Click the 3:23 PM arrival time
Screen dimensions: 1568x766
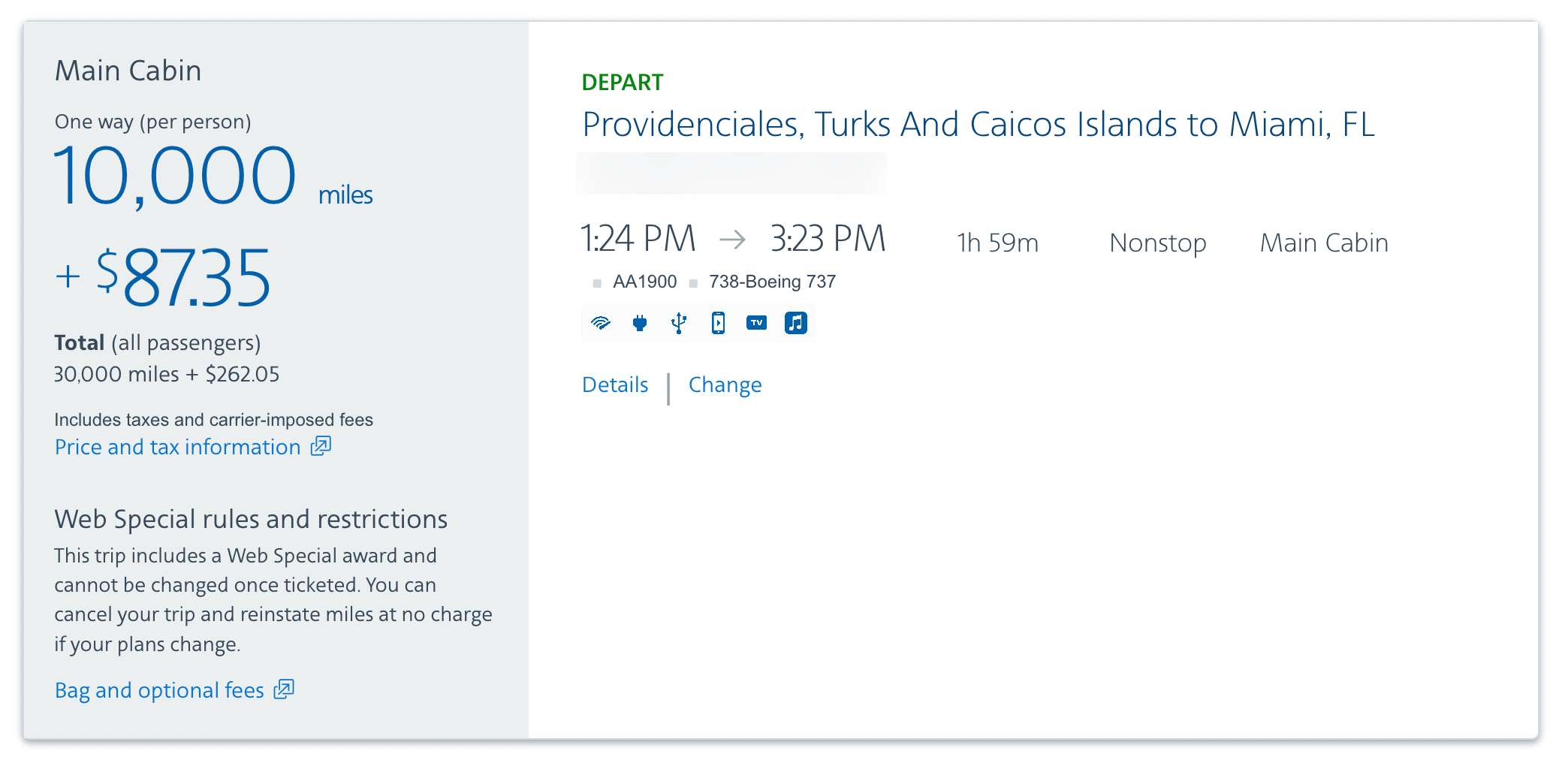coord(828,239)
